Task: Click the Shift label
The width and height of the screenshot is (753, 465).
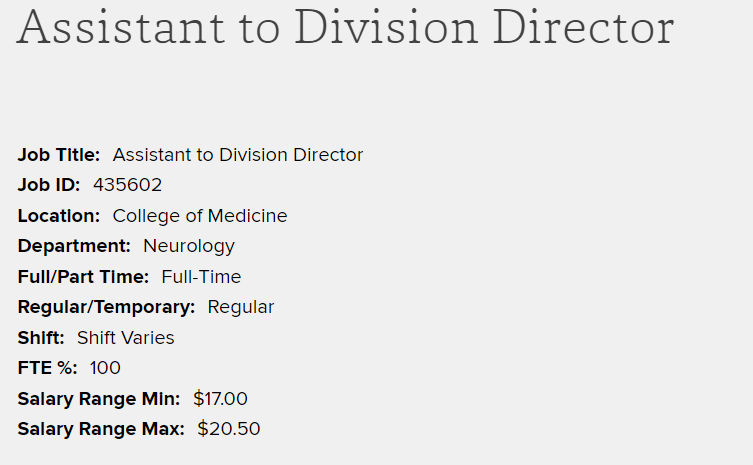Action: (41, 338)
